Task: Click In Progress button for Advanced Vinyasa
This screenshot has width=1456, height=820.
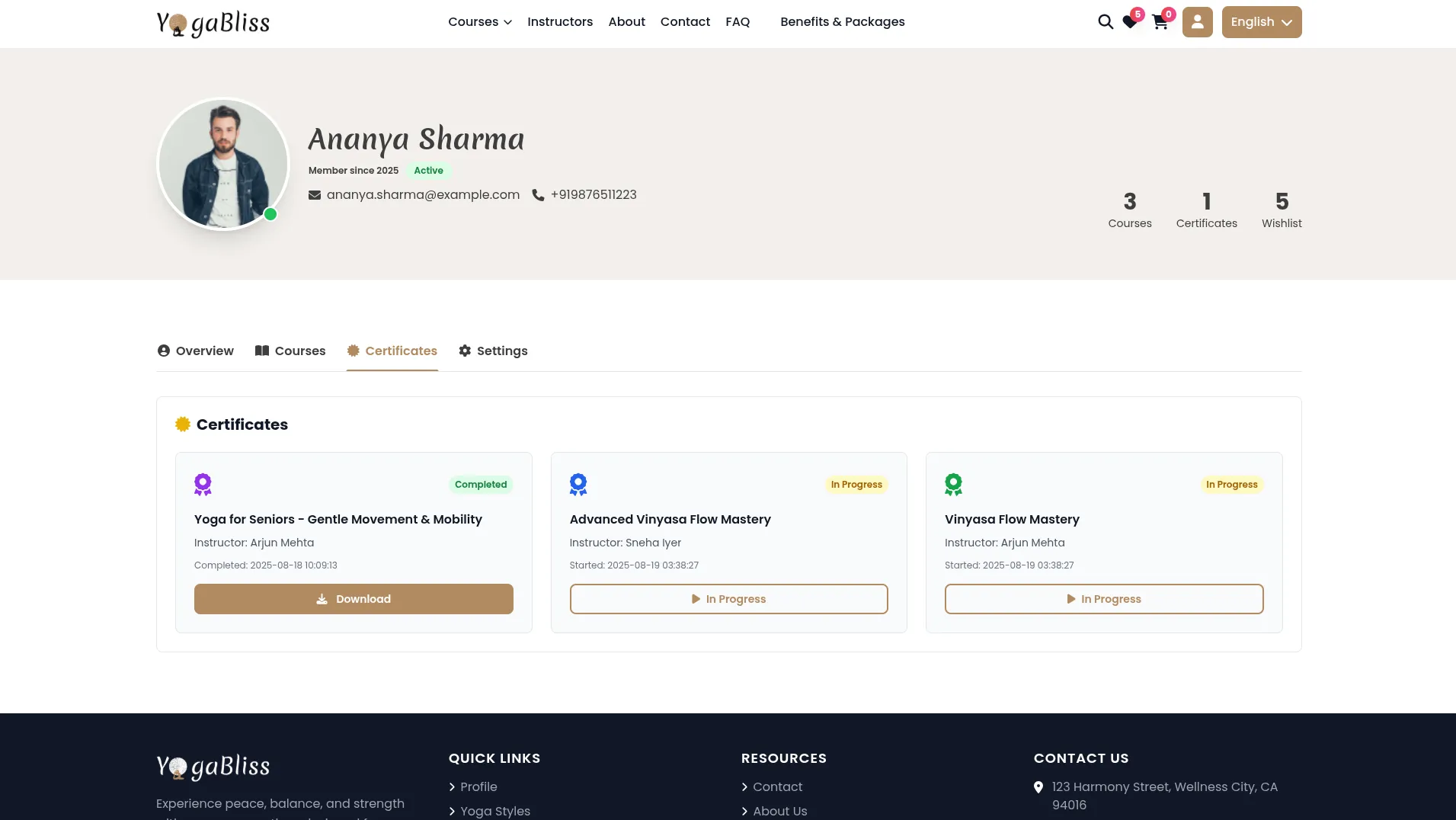Action: (728, 599)
